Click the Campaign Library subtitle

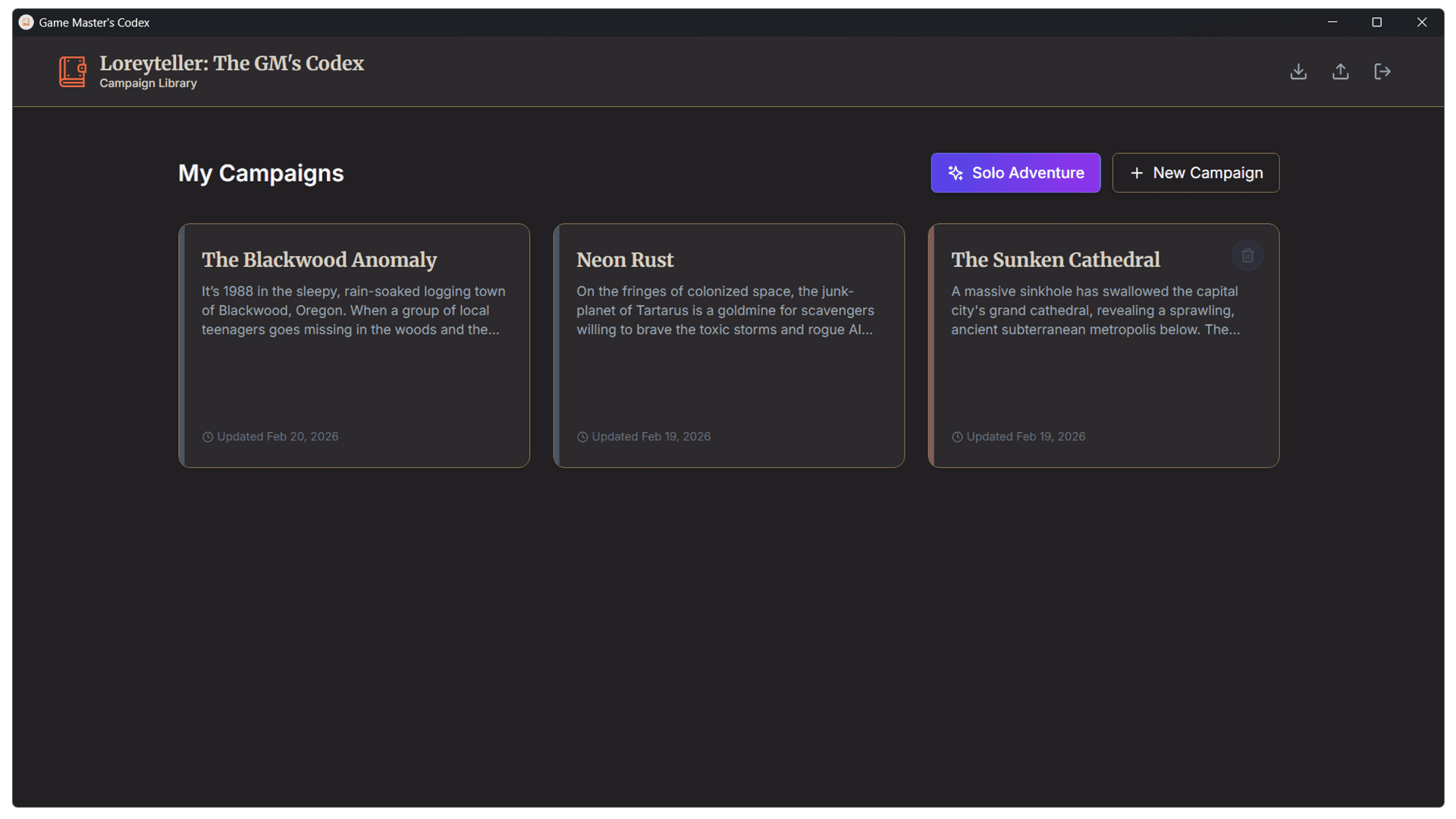click(x=148, y=83)
